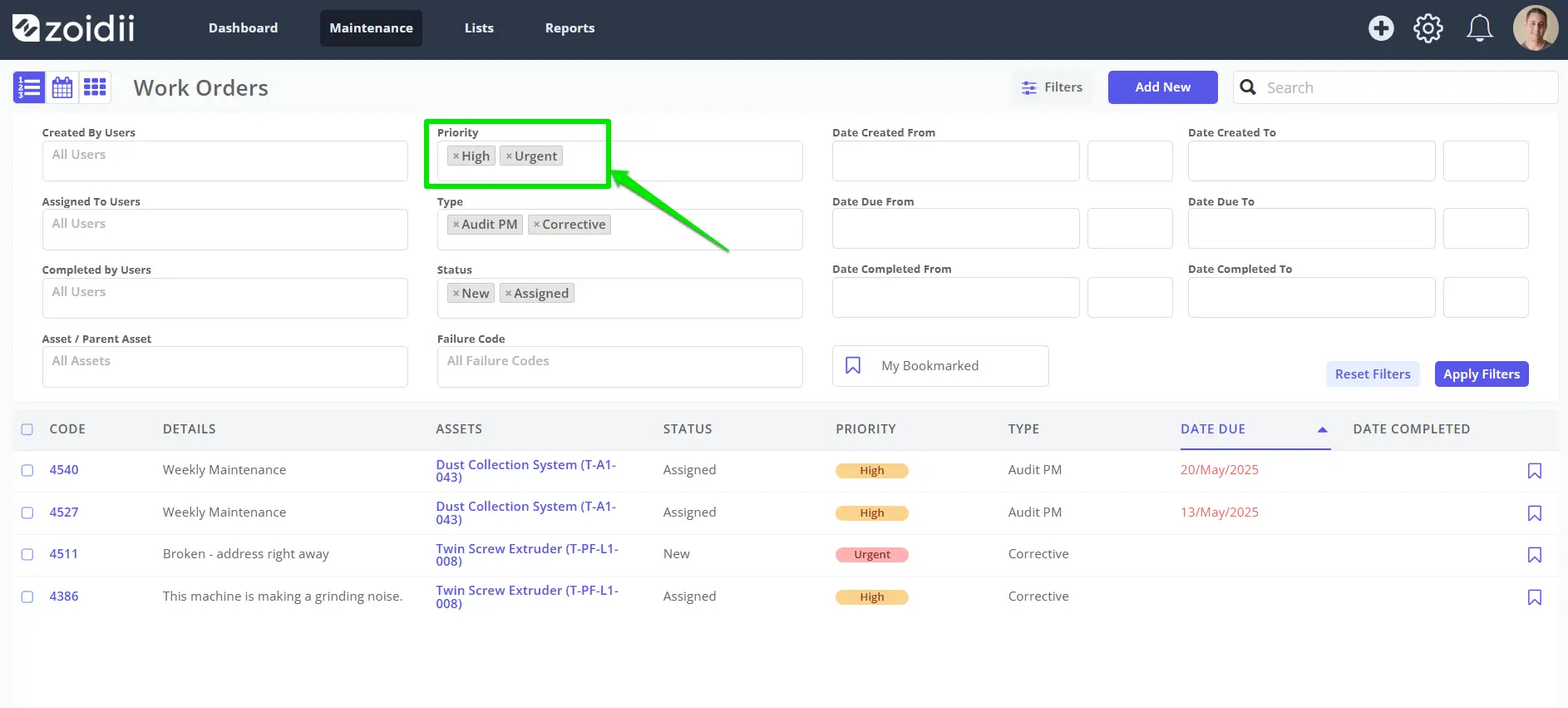The image size is (1568, 708).
Task: Select all work orders checkbox
Action: coord(27,429)
